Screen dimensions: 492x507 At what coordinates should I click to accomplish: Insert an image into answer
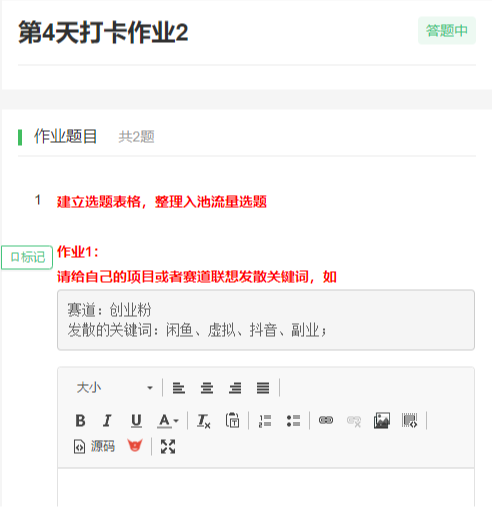(x=382, y=421)
